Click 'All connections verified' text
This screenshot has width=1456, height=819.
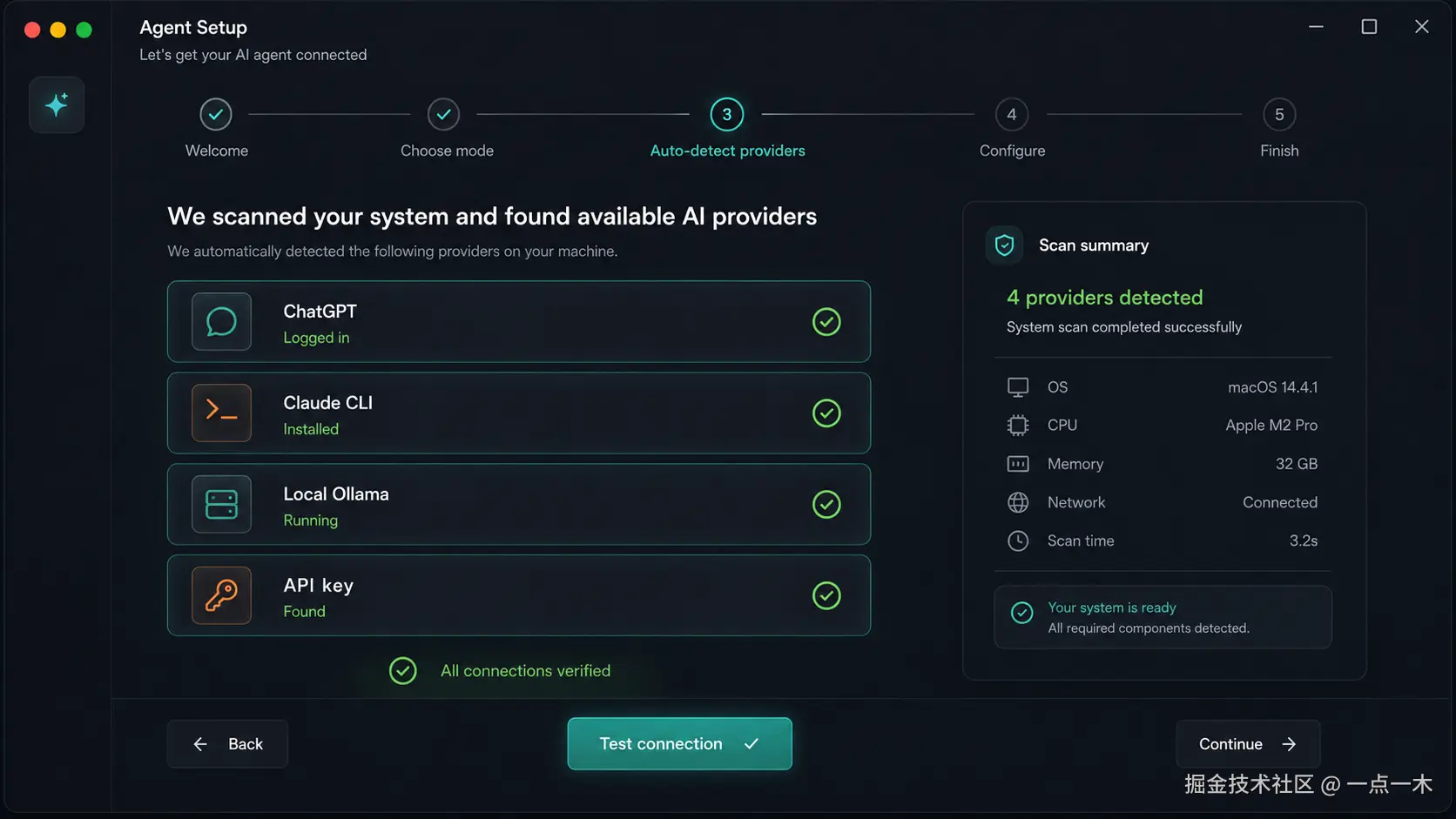point(525,671)
